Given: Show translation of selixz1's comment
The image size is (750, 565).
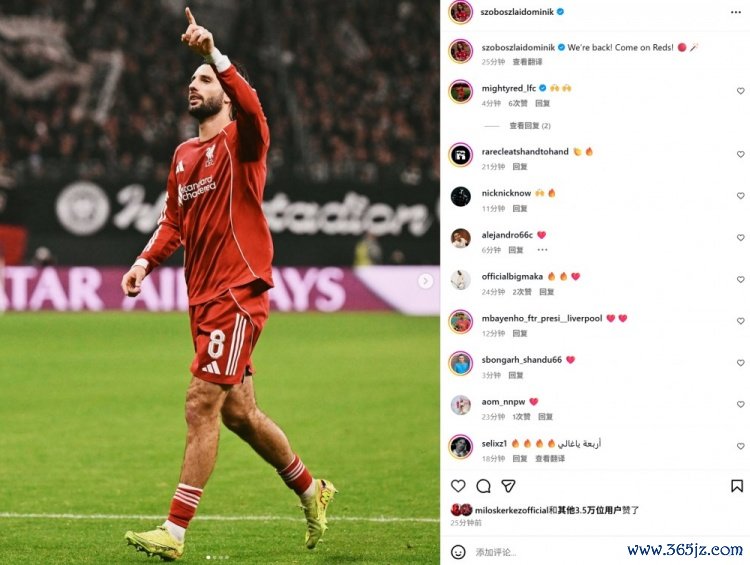Looking at the screenshot, I should pyautogui.click(x=550, y=459).
